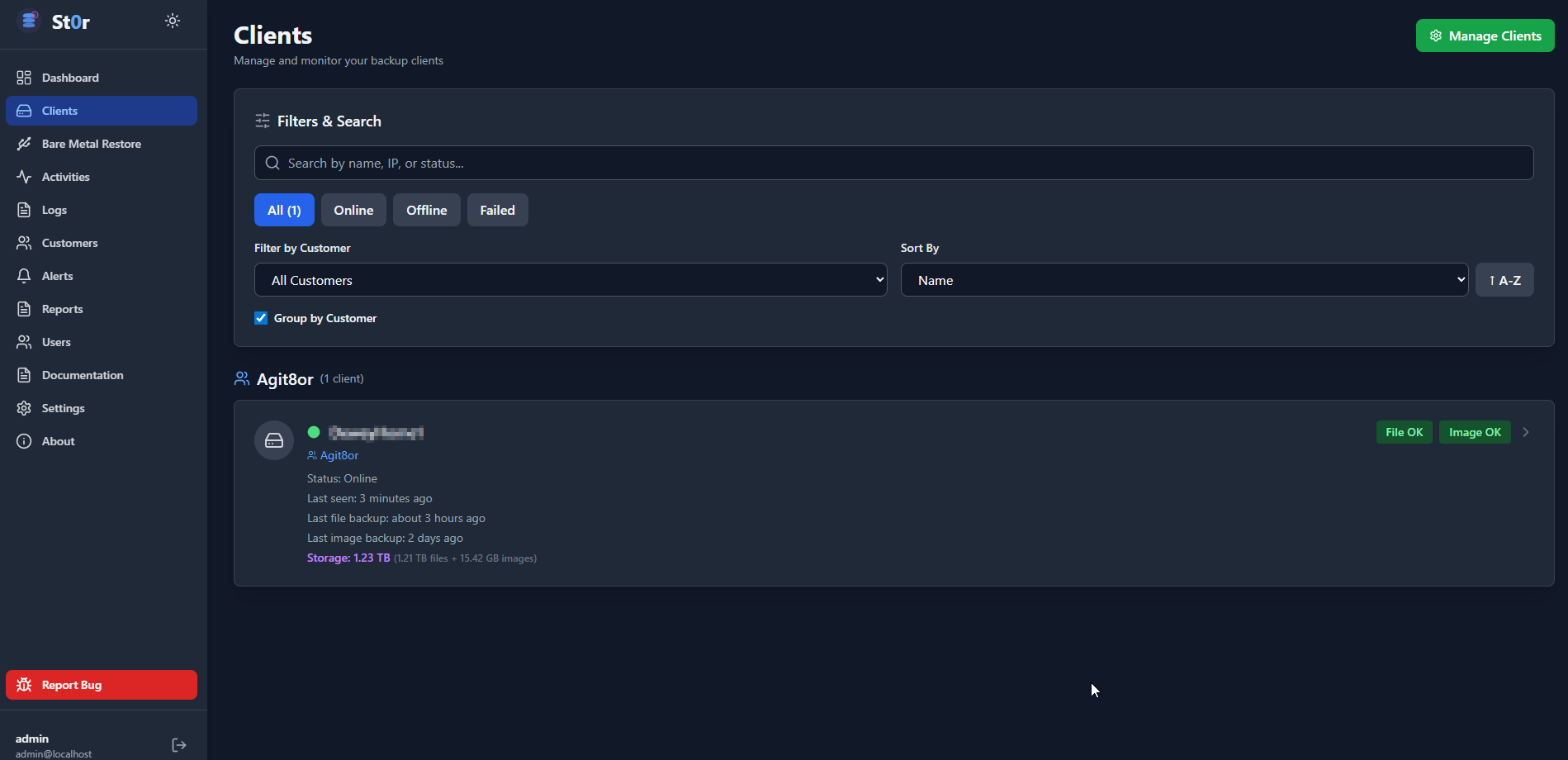
Task: Select the Reports menu item
Action: pos(62,308)
